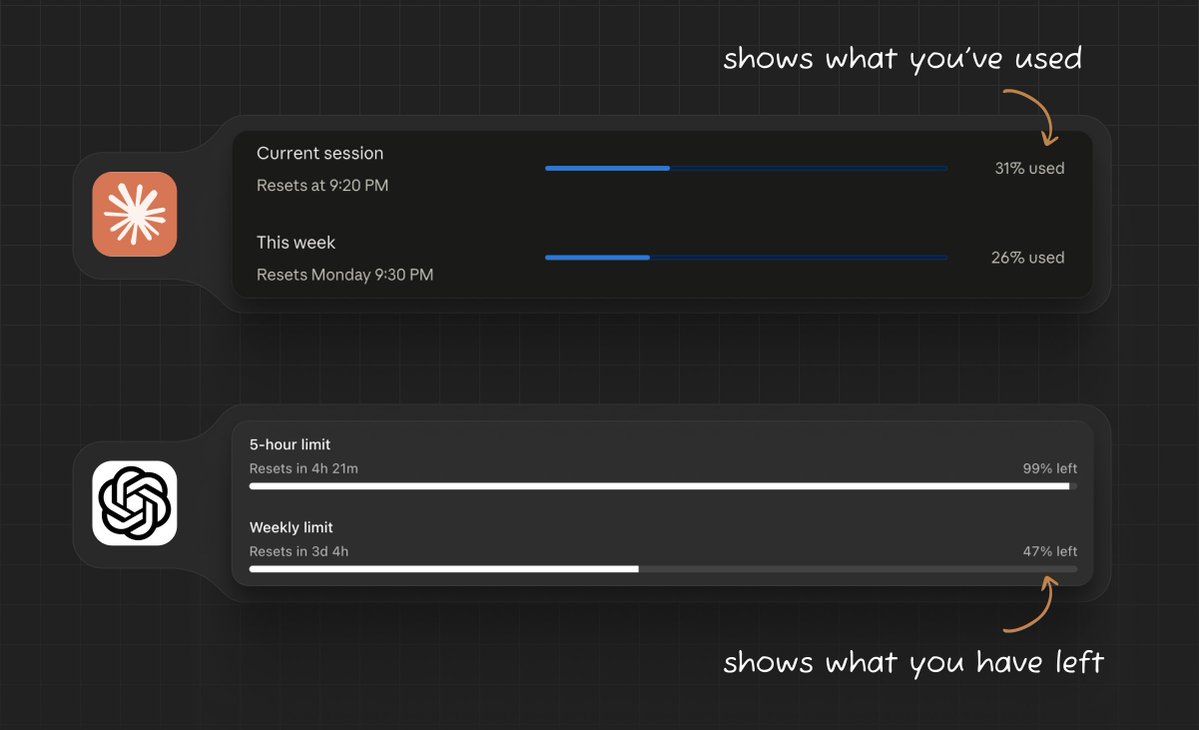Click the This week usage progress bar

click(x=746, y=258)
